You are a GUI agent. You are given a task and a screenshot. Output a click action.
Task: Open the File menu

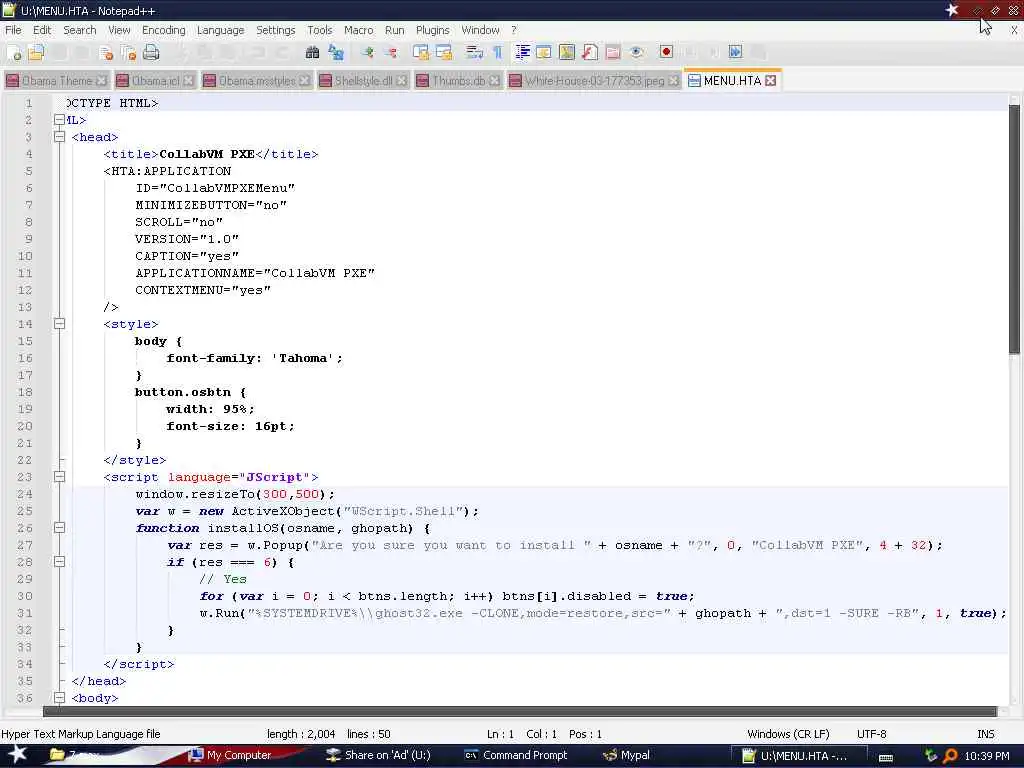click(x=13, y=30)
